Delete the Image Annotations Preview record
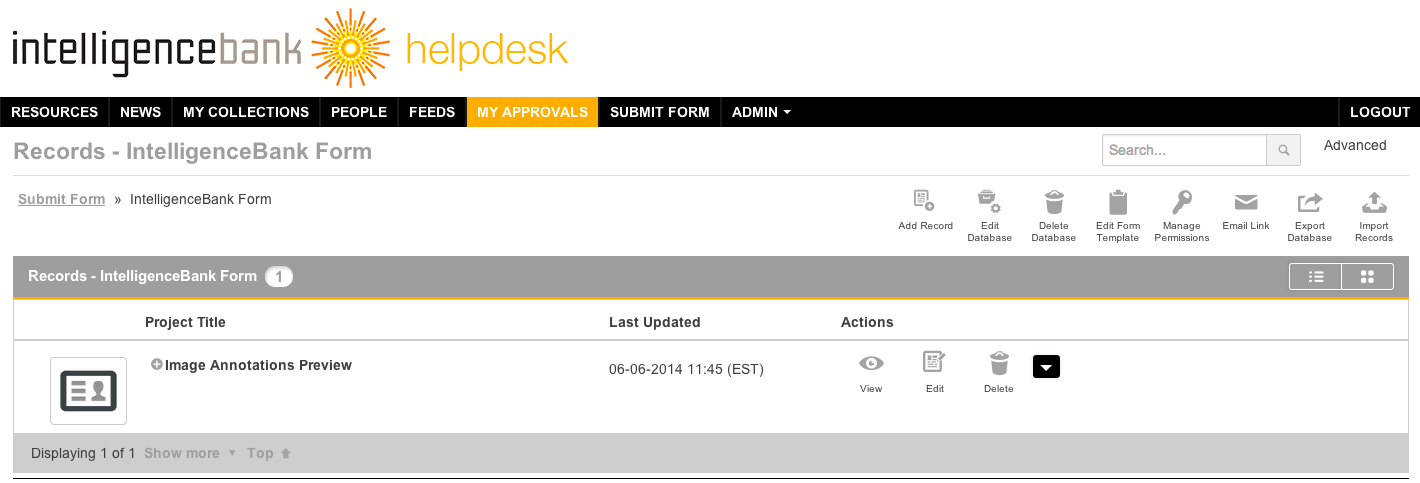 click(998, 362)
